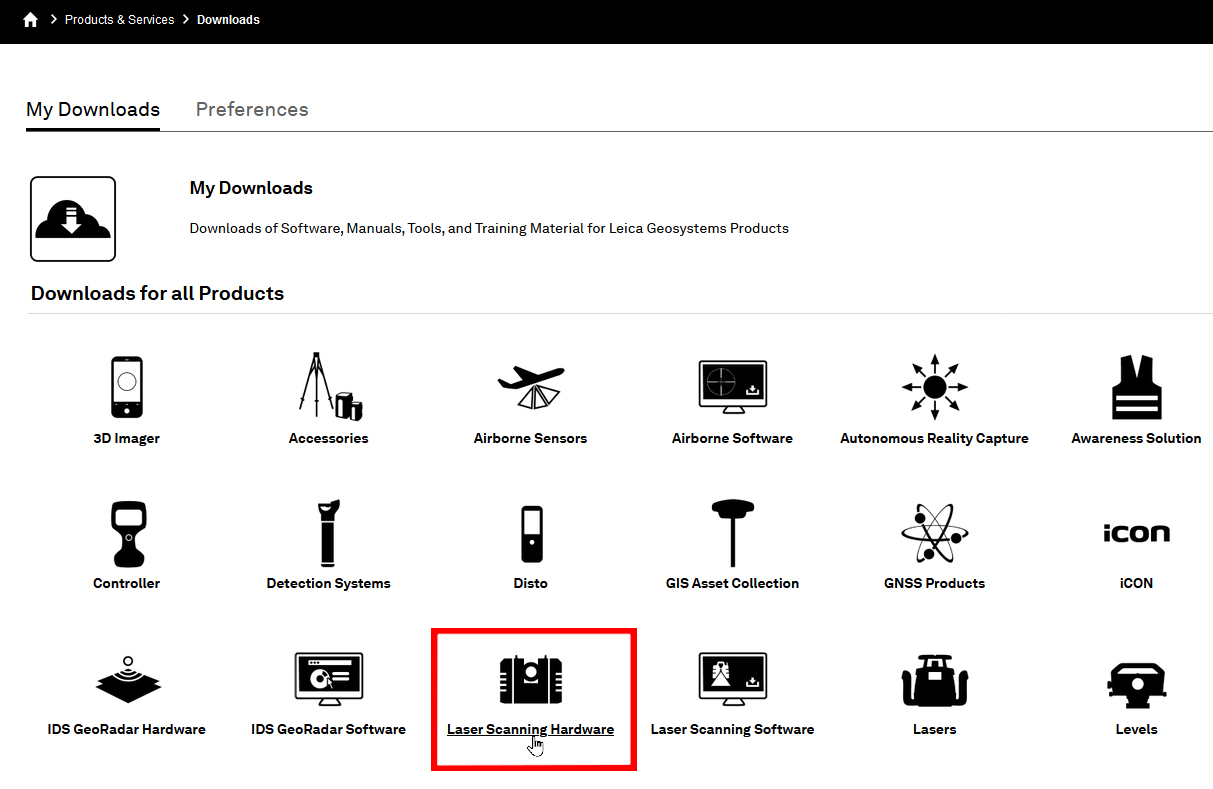Click the Accessories label
1213x789 pixels.
329,438
